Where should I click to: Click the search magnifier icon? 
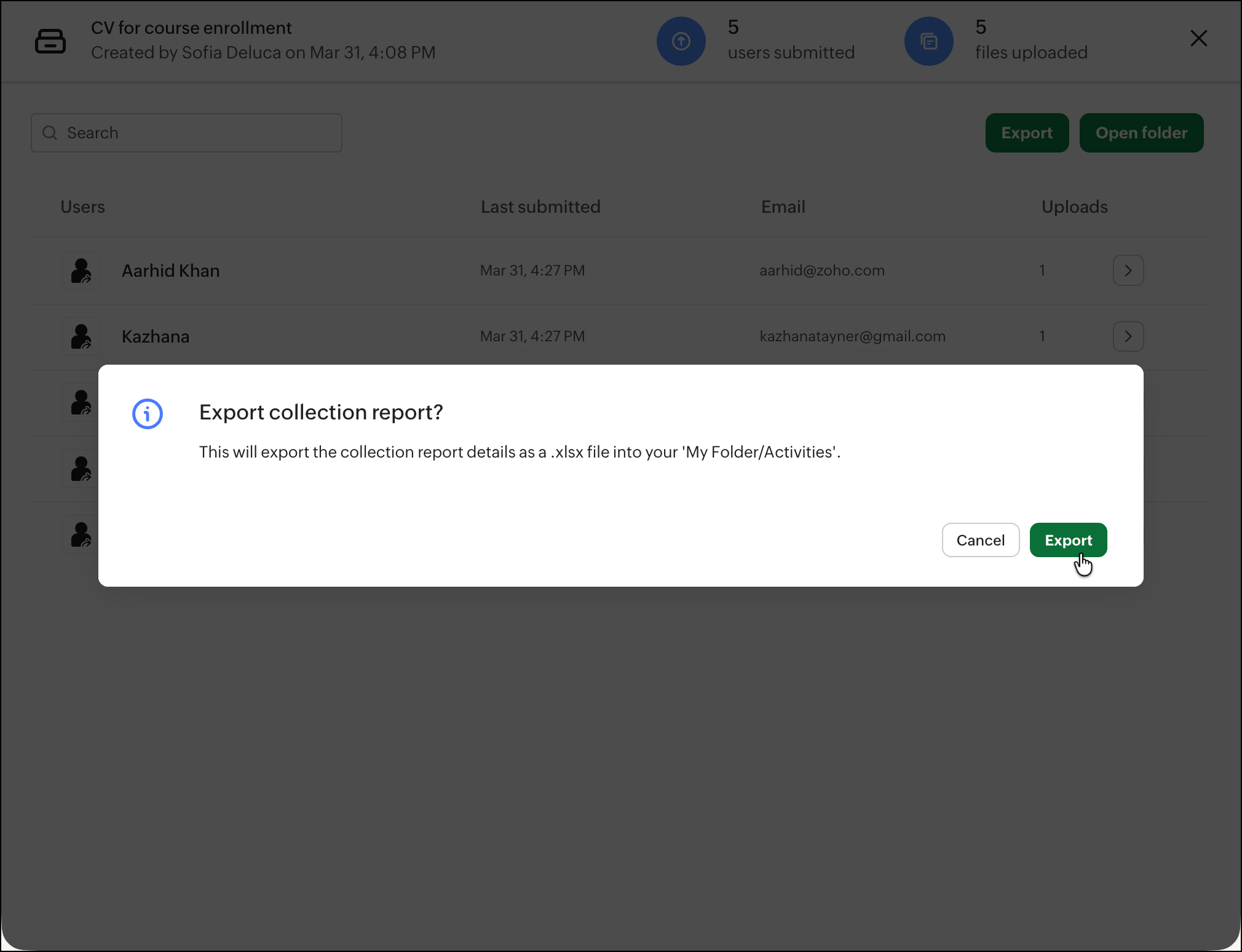coord(50,133)
